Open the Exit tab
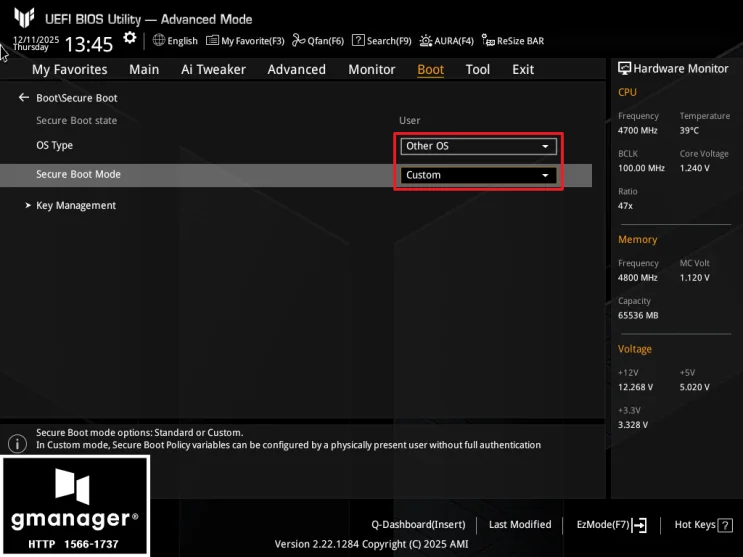Image resolution: width=743 pixels, height=557 pixels. tap(523, 70)
